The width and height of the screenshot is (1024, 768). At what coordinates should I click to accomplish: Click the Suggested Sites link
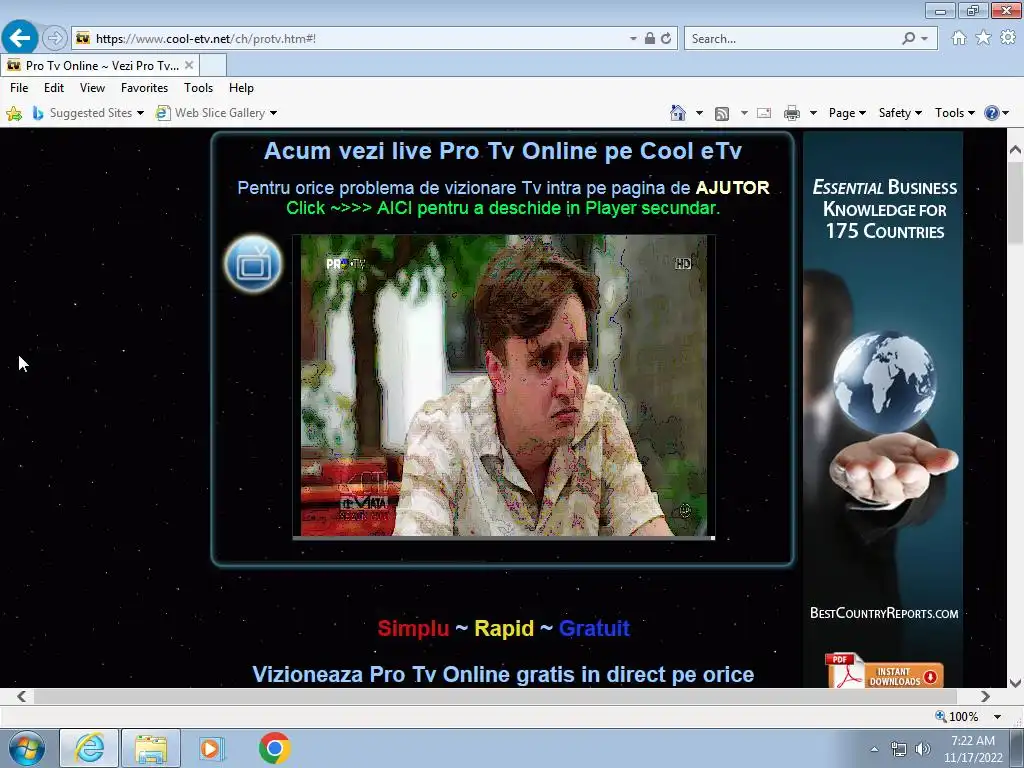pyautogui.click(x=91, y=113)
